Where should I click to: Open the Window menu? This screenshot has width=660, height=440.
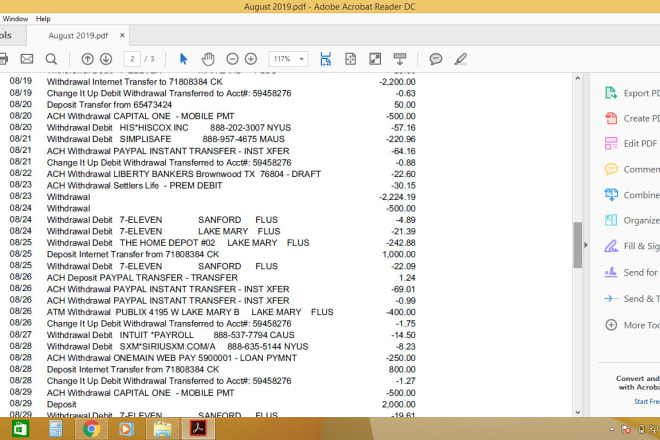coord(15,19)
